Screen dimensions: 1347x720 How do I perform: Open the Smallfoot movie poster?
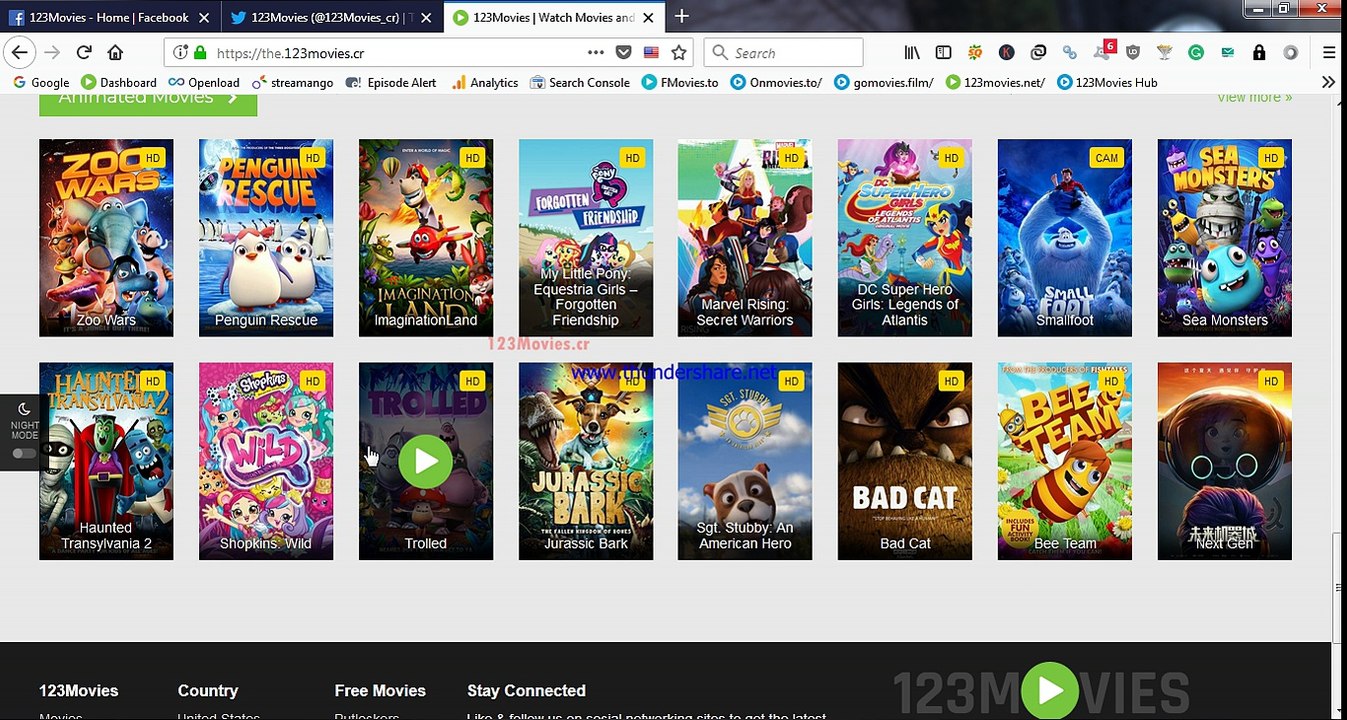1065,238
